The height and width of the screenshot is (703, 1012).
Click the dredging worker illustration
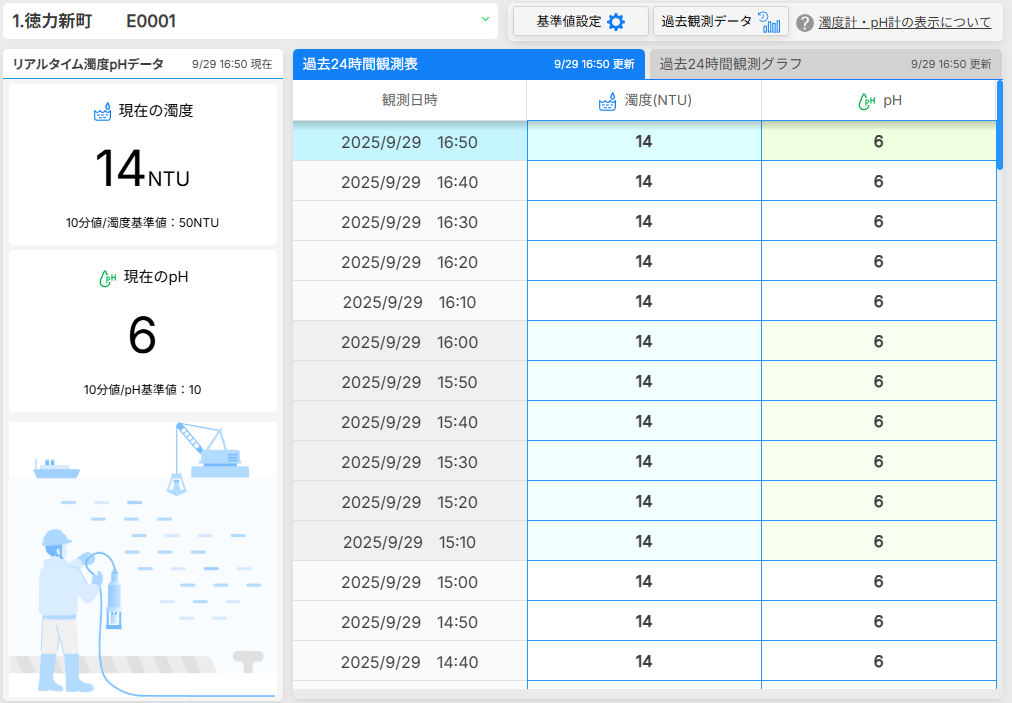click(x=143, y=558)
